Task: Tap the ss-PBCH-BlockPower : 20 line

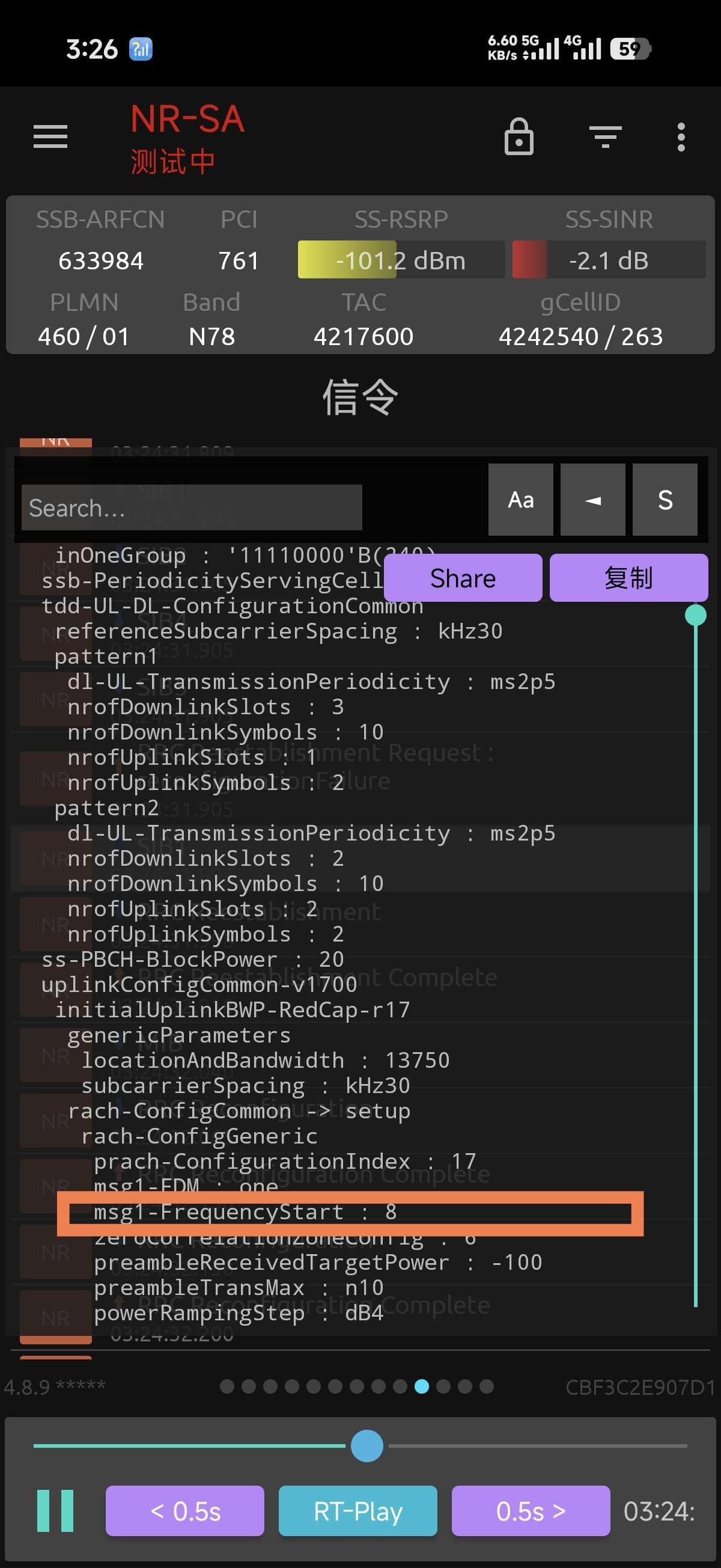Action: pos(193,960)
